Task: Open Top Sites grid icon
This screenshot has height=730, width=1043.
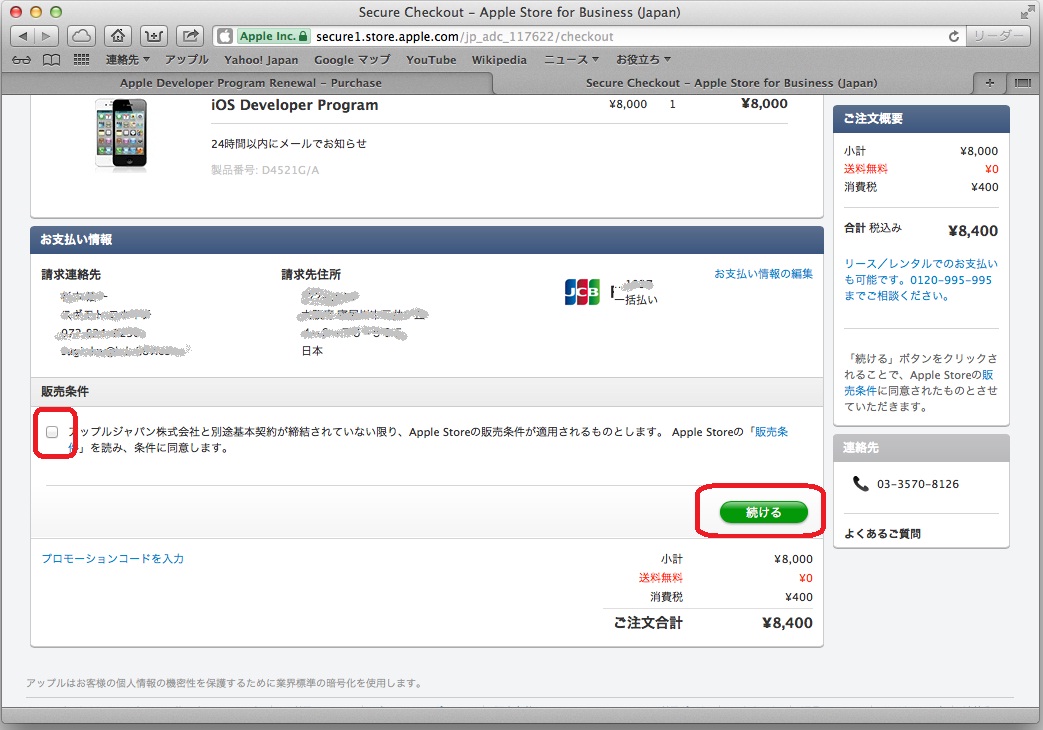Action: [x=82, y=60]
